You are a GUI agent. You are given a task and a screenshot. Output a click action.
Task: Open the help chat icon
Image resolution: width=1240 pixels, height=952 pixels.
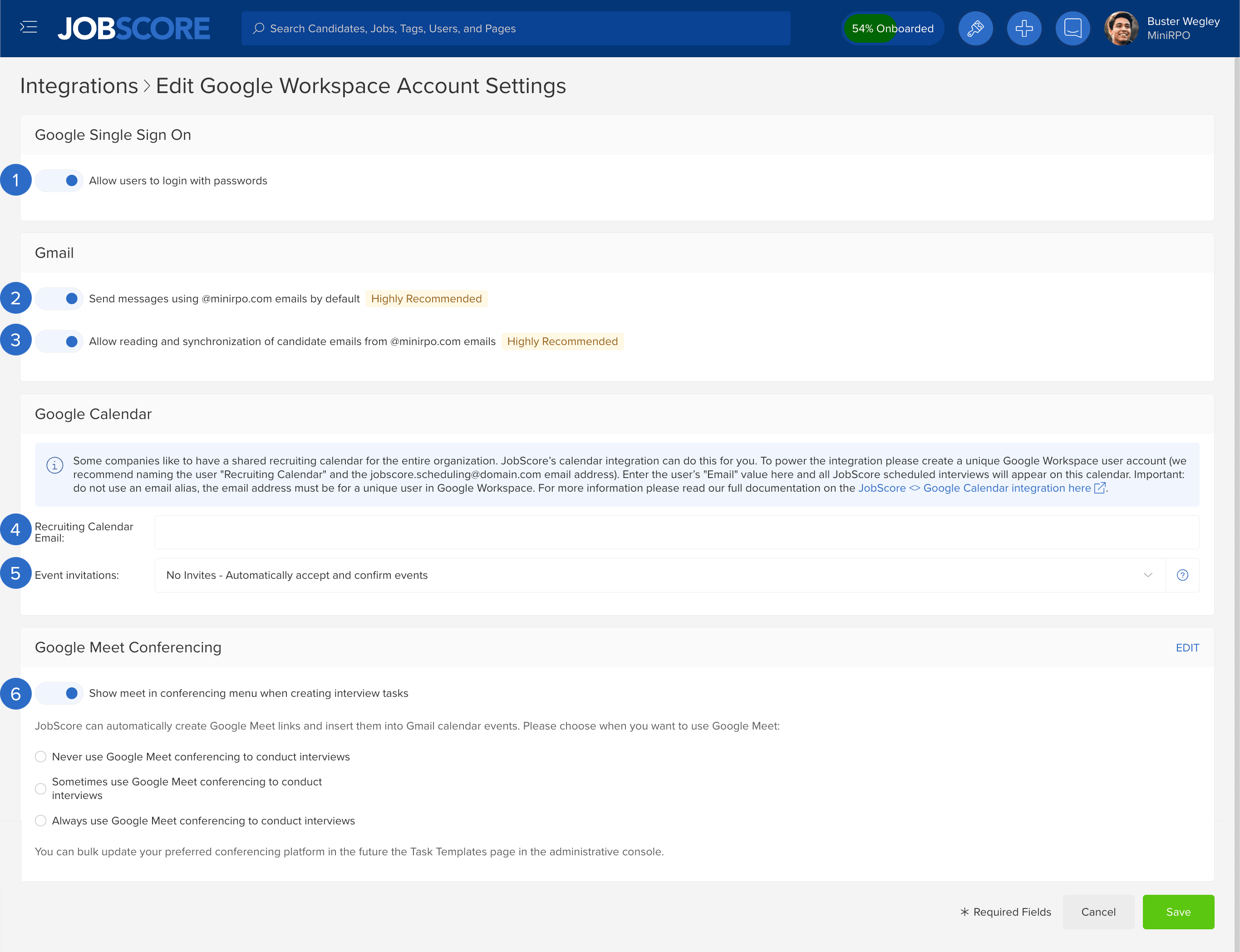click(1073, 28)
